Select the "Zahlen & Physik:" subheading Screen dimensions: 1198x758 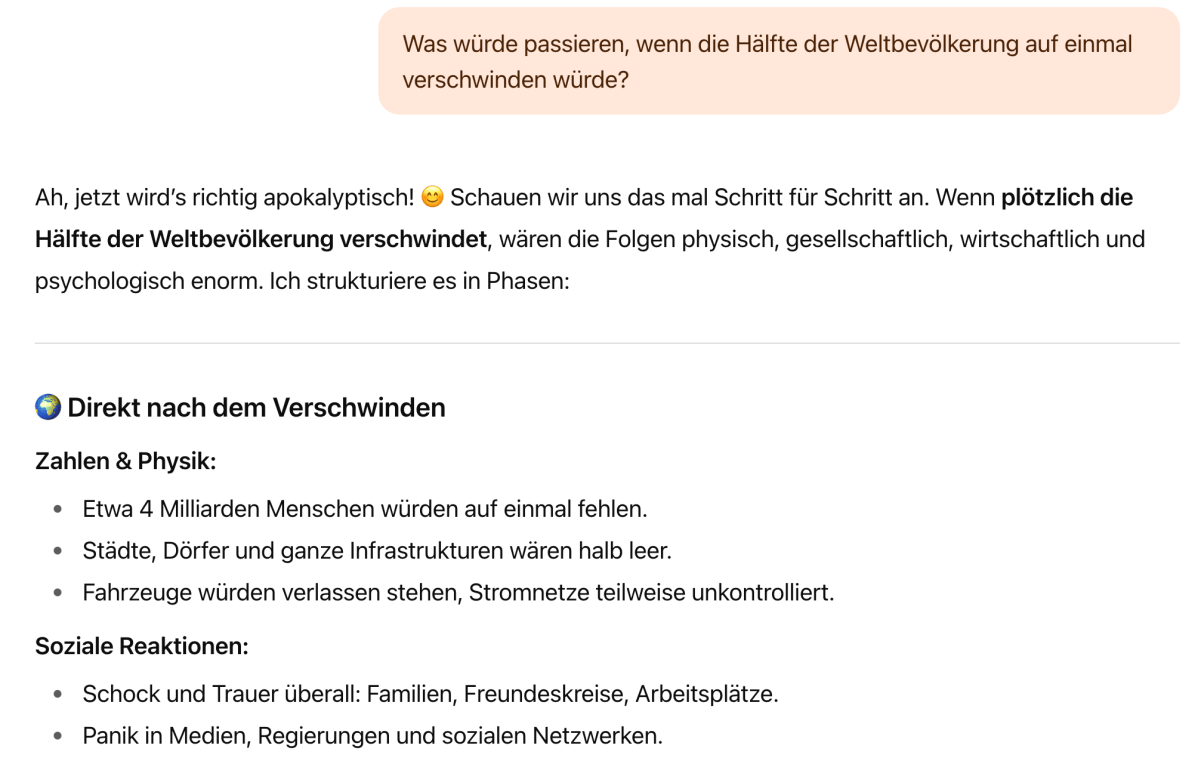tap(125, 462)
